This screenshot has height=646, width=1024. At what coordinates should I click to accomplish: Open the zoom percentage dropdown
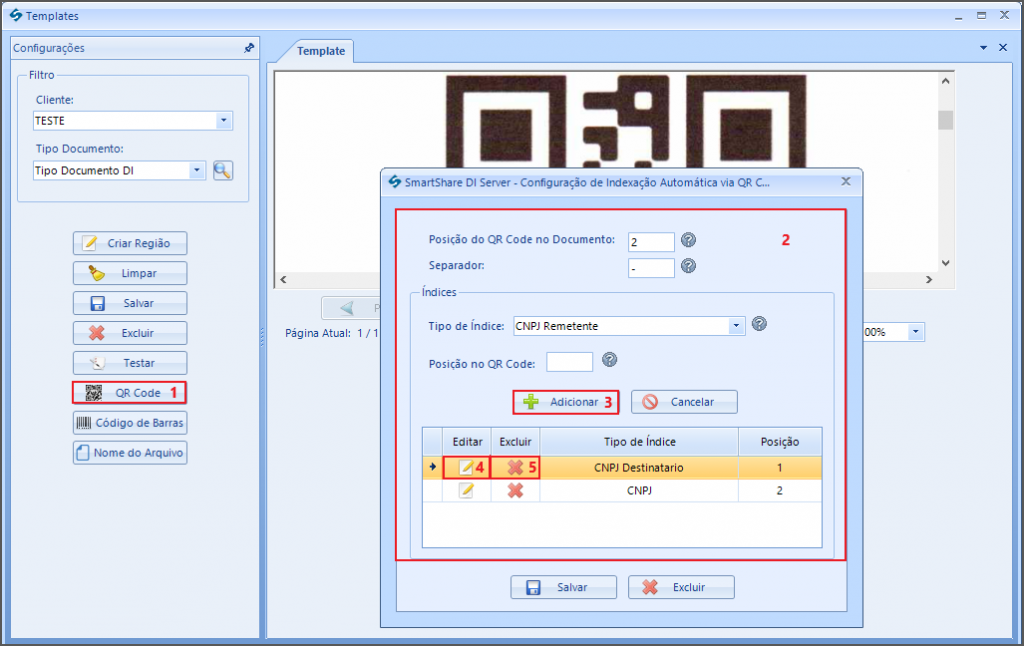[915, 332]
